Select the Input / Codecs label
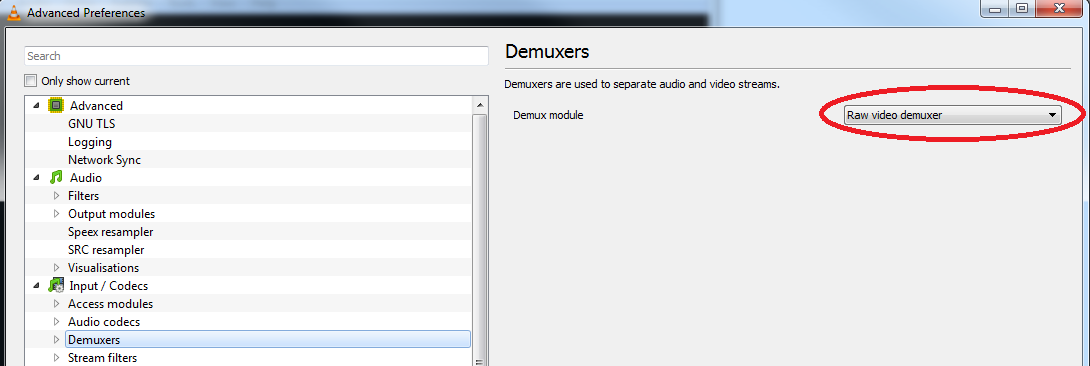This screenshot has height=366, width=1090. pyautogui.click(x=108, y=285)
